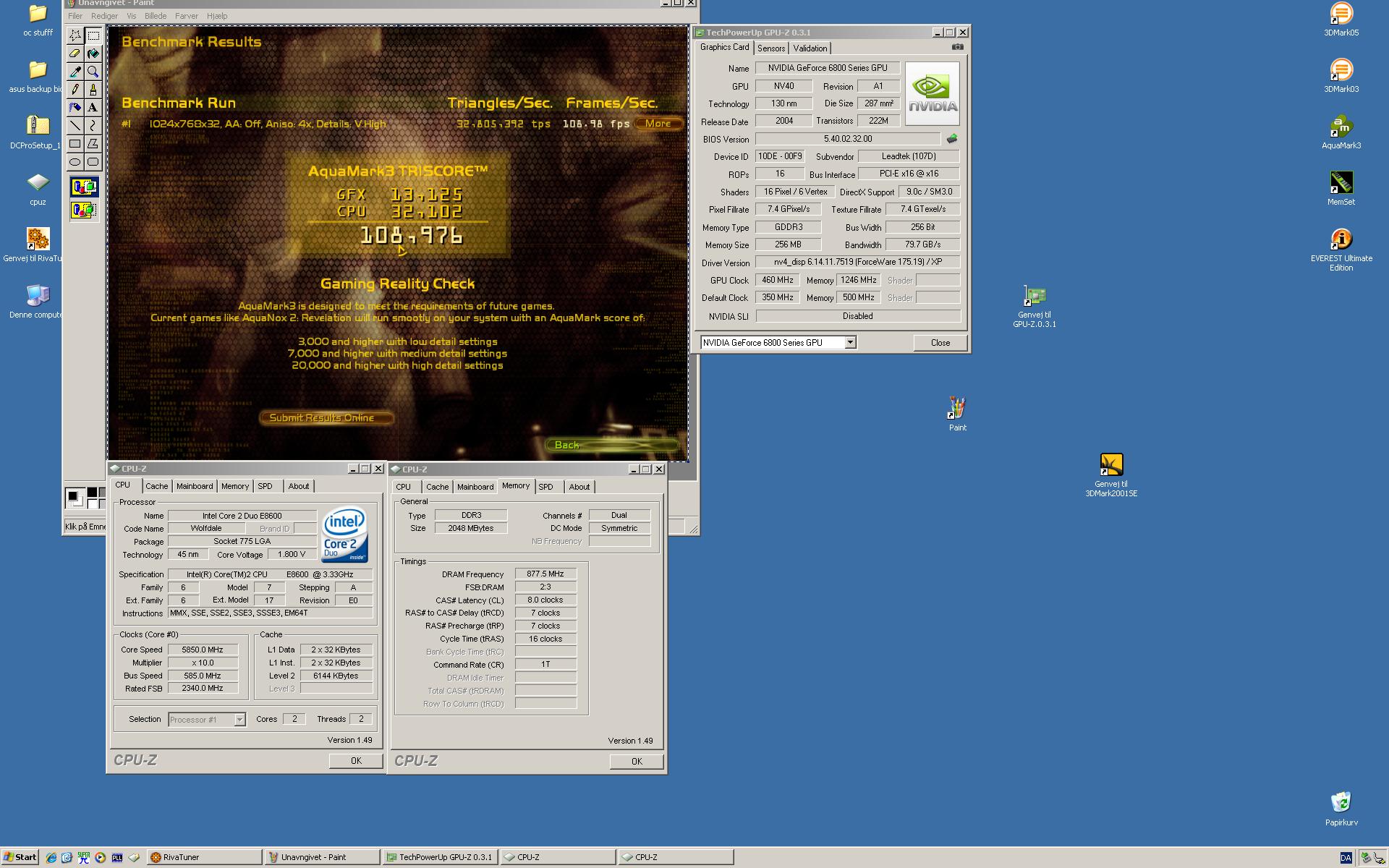Image resolution: width=1389 pixels, height=868 pixels.
Task: Select the Rectangle shape tool
Action: tap(75, 144)
